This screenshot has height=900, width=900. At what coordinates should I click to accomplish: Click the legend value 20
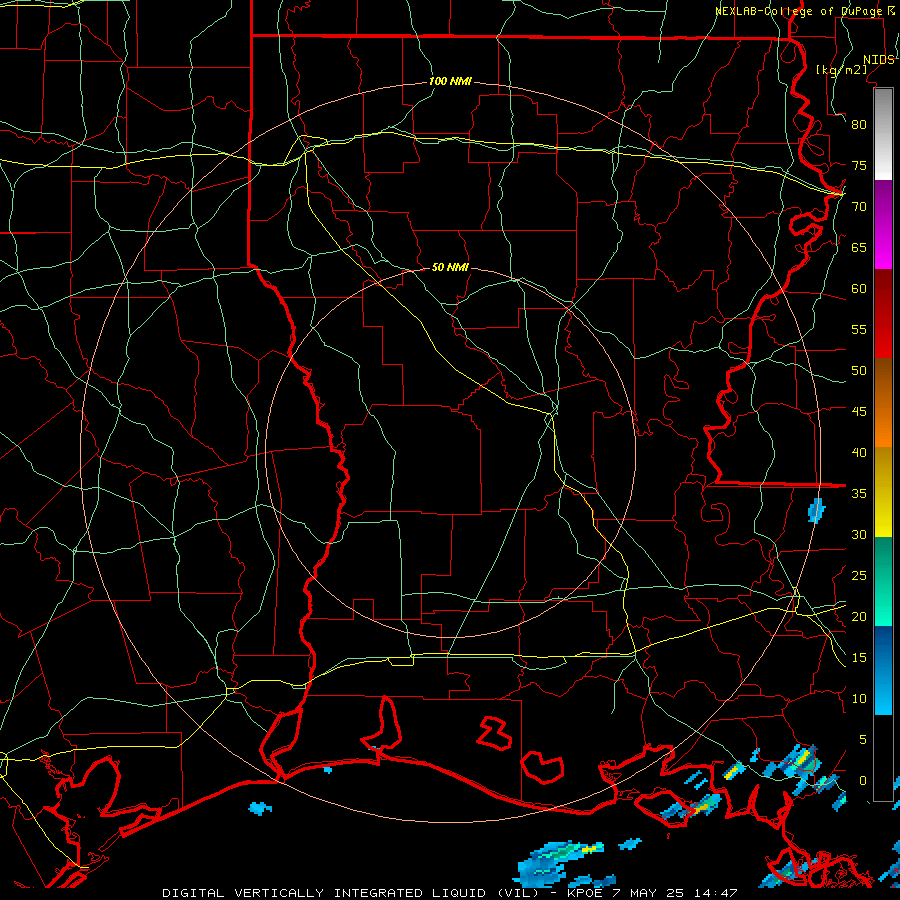point(859,616)
